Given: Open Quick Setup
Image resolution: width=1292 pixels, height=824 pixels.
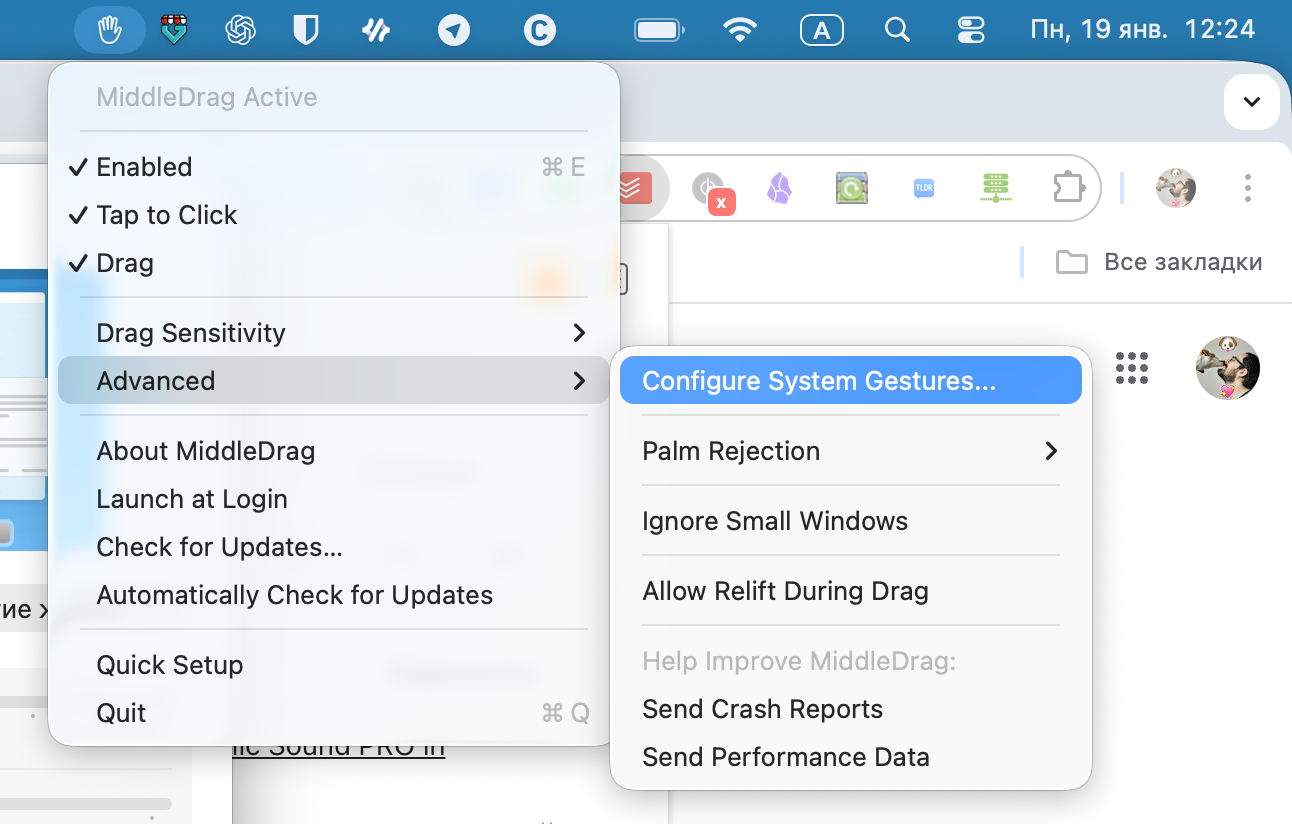Looking at the screenshot, I should tap(333, 665).
